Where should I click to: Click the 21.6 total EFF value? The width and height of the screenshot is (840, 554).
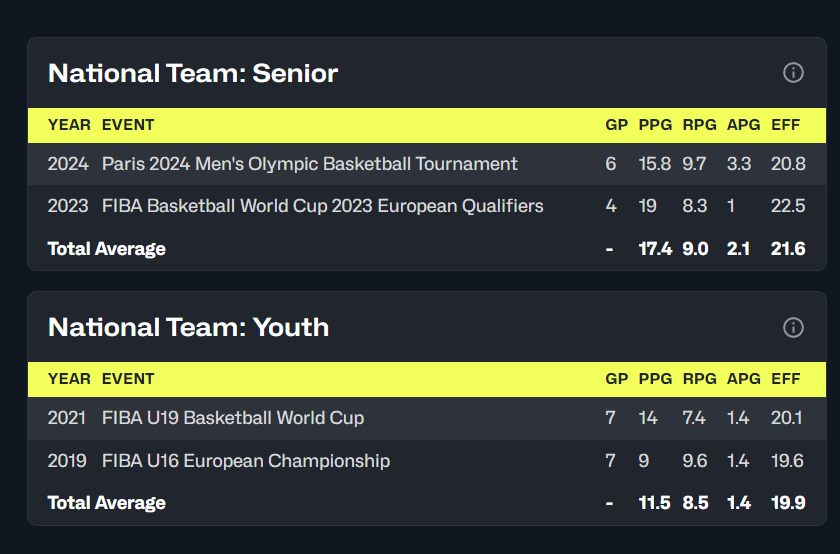coord(788,249)
